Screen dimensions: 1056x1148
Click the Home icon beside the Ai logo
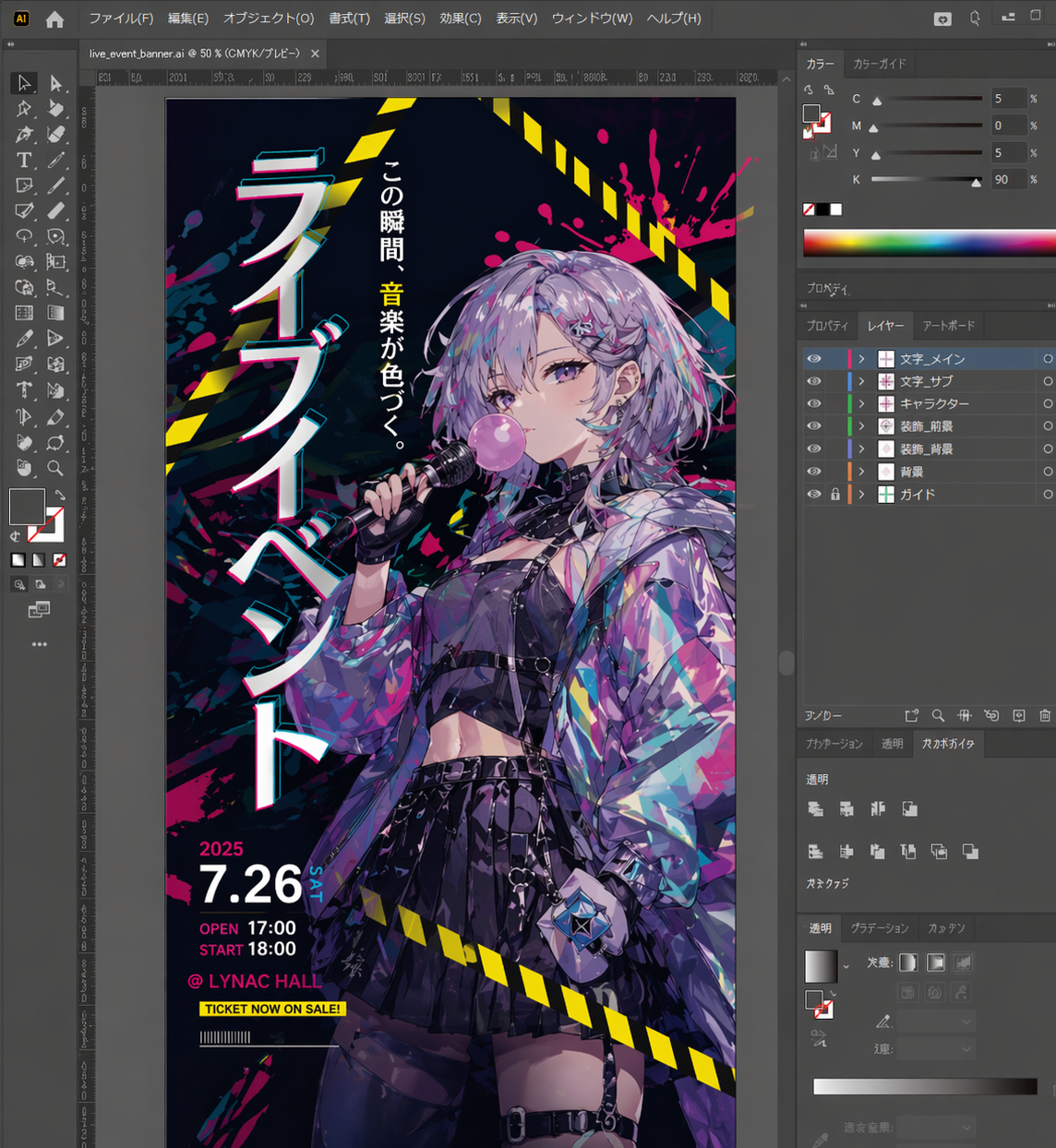pos(55,19)
